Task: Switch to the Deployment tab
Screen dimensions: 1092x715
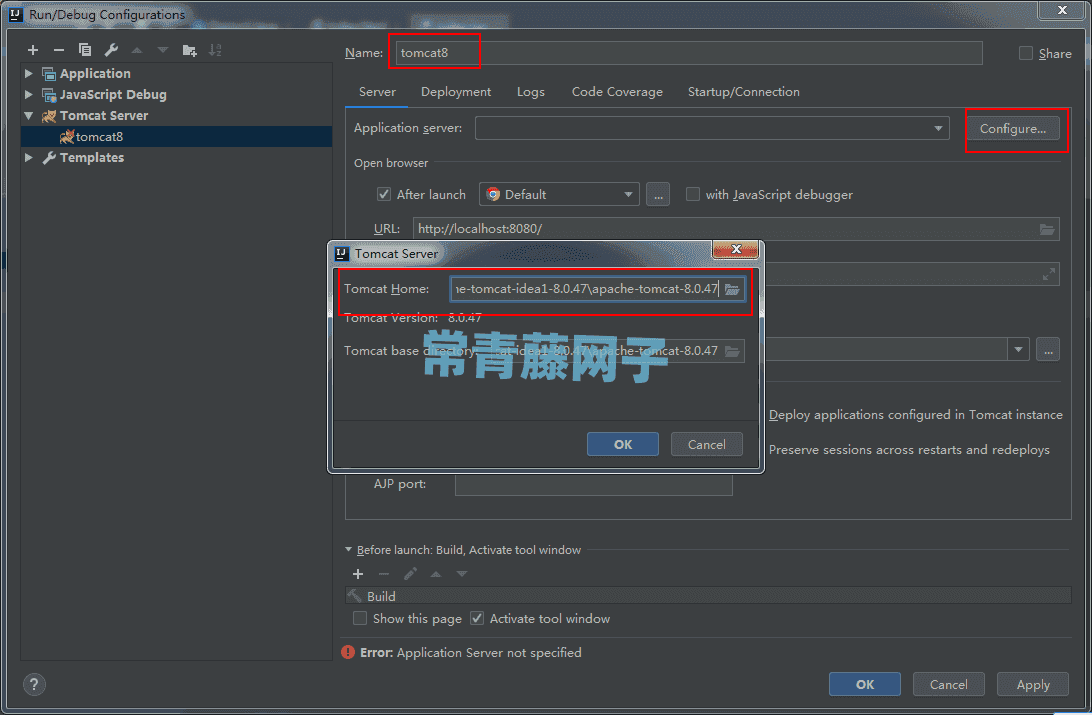Action: [x=455, y=92]
